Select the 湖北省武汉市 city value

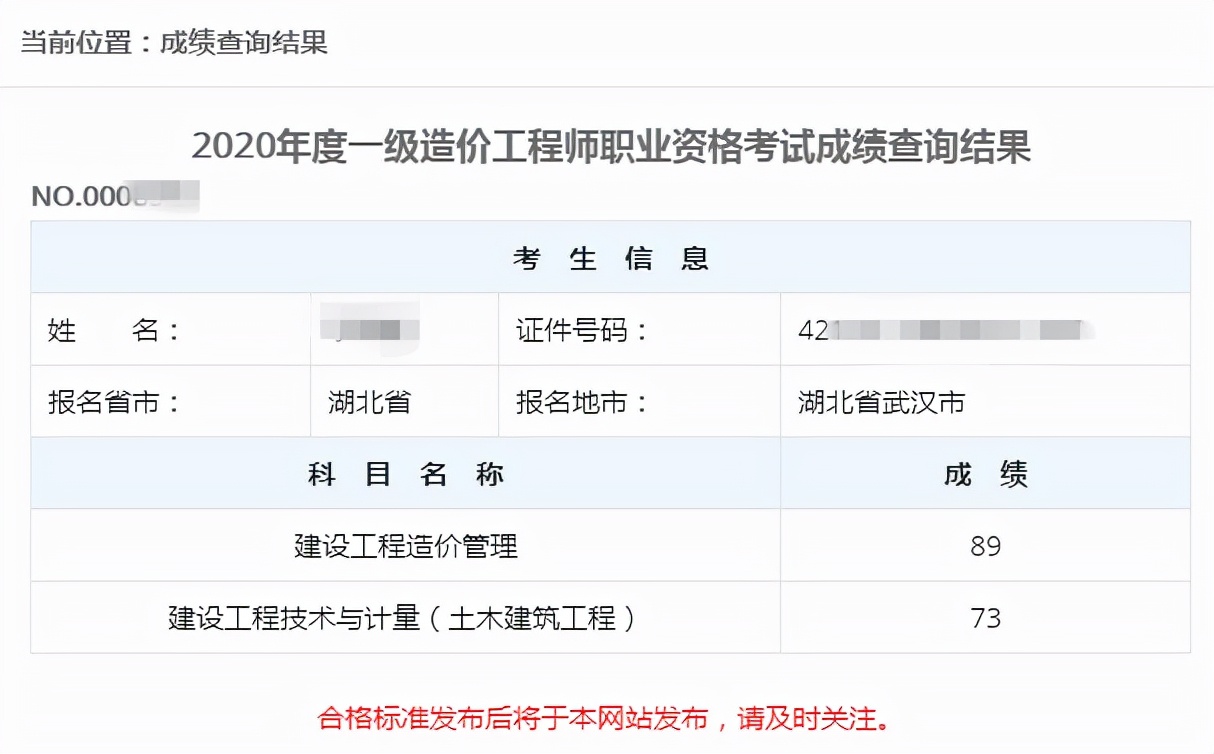click(881, 402)
